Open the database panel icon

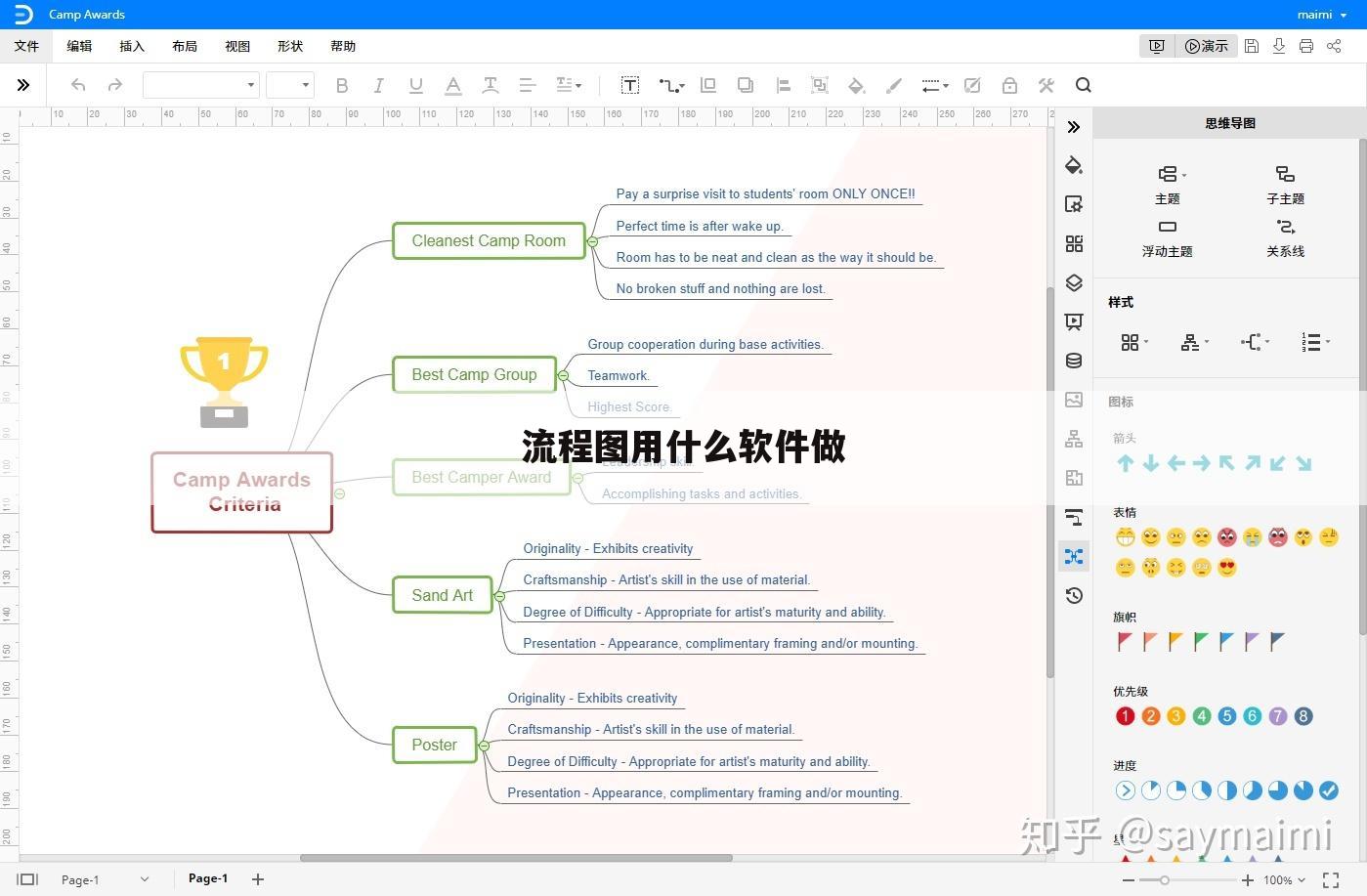(1074, 361)
